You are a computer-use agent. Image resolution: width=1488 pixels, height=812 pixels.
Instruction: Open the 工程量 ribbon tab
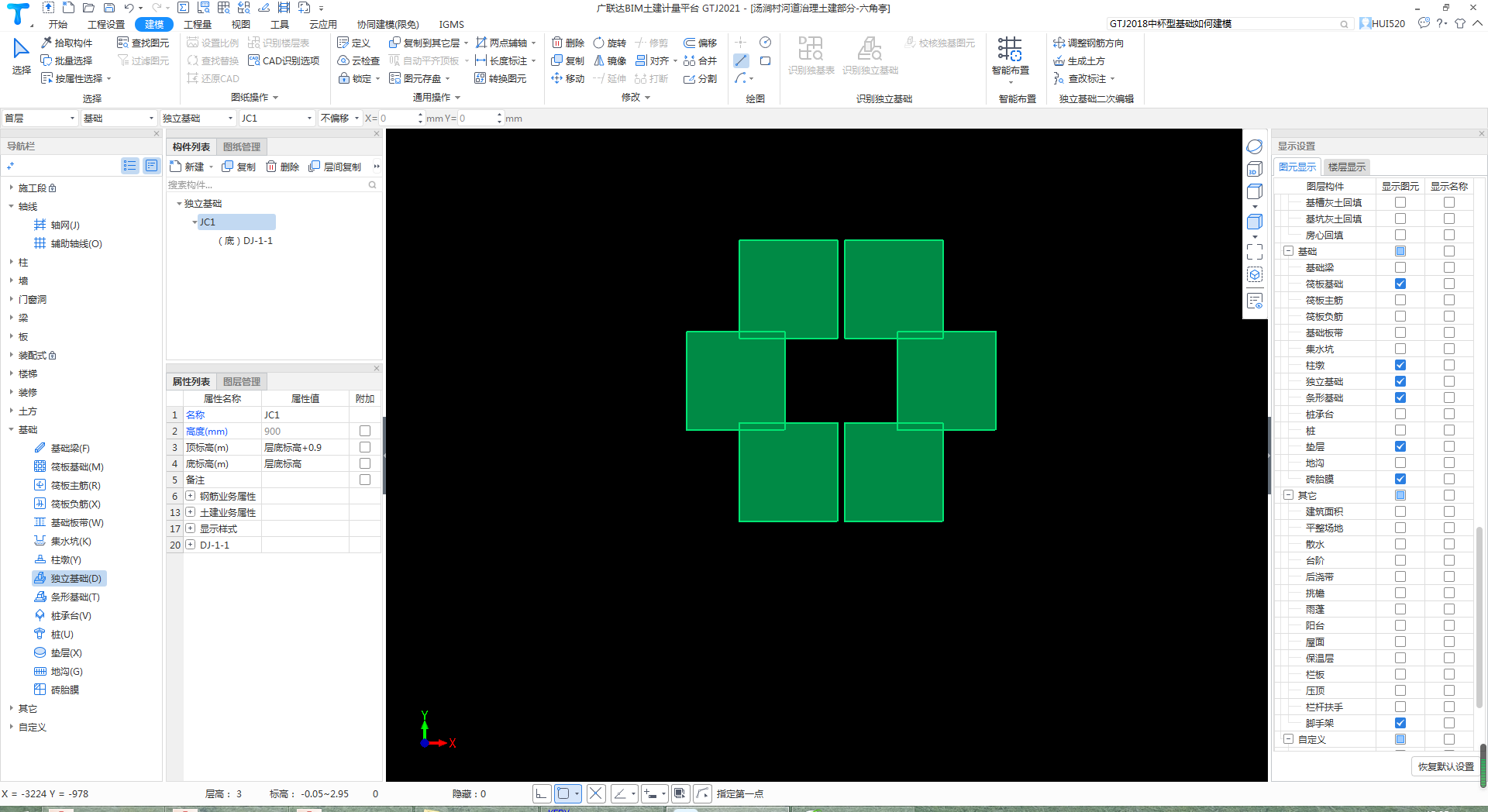coord(198,24)
